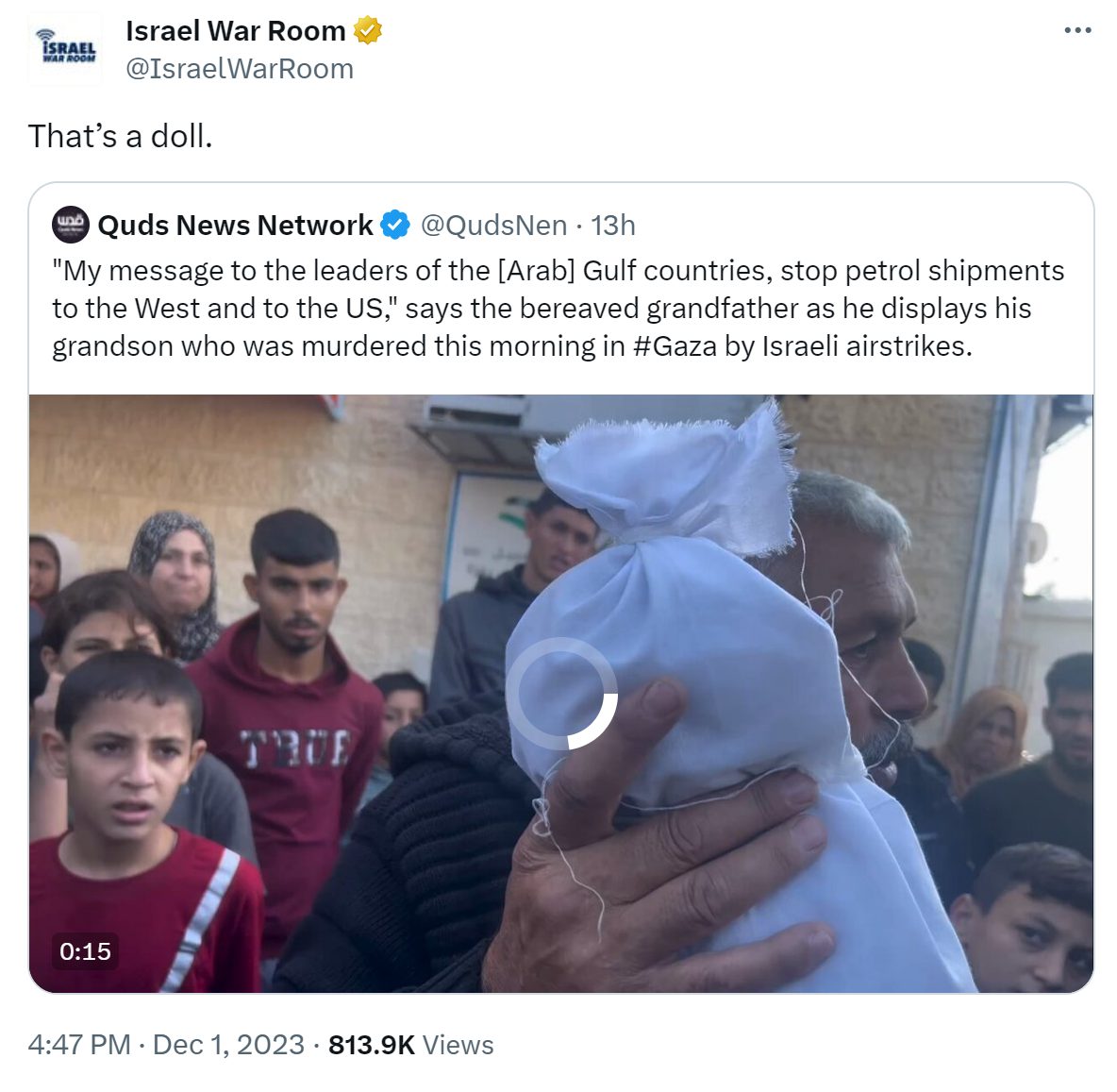Open the quoted tweet text body
This screenshot has width=1117, height=1092.
pos(558,309)
